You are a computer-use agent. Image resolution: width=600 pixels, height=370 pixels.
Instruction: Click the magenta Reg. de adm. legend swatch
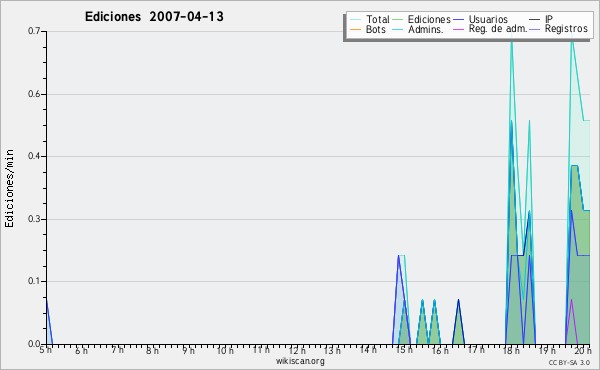pos(458,29)
